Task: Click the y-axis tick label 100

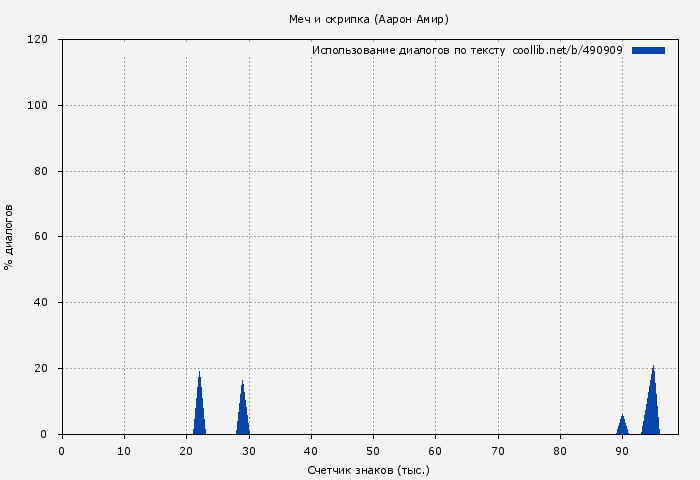Action: click(38, 106)
